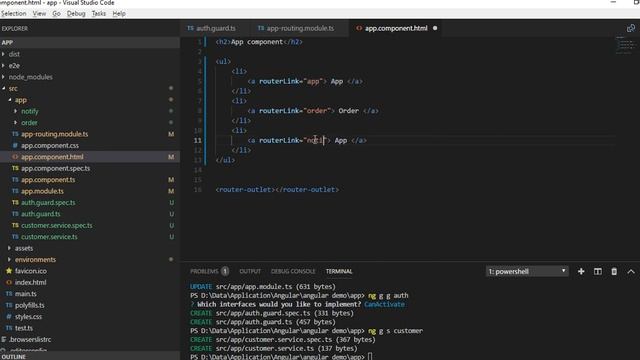Open customer.service.spec.ts file
The width and height of the screenshot is (640, 360).
pos(56,225)
